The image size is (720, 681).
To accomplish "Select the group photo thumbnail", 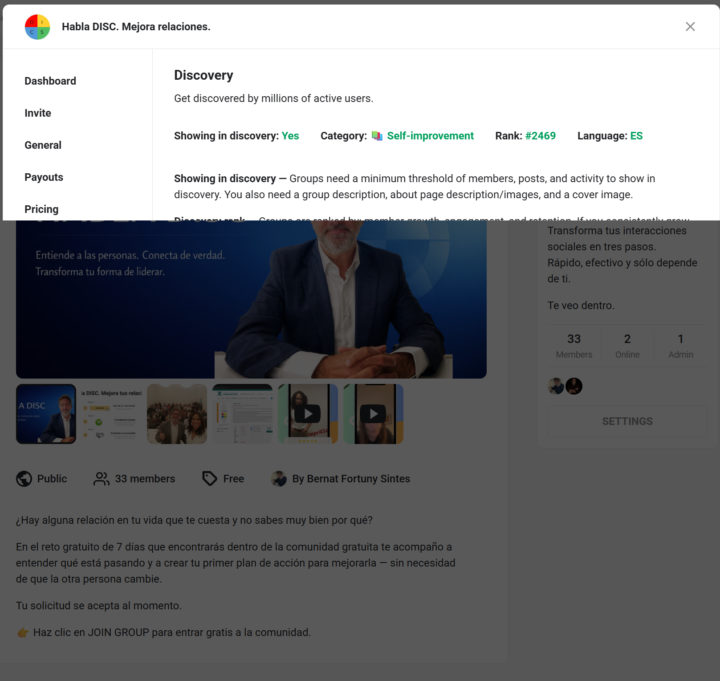I will tap(177, 414).
